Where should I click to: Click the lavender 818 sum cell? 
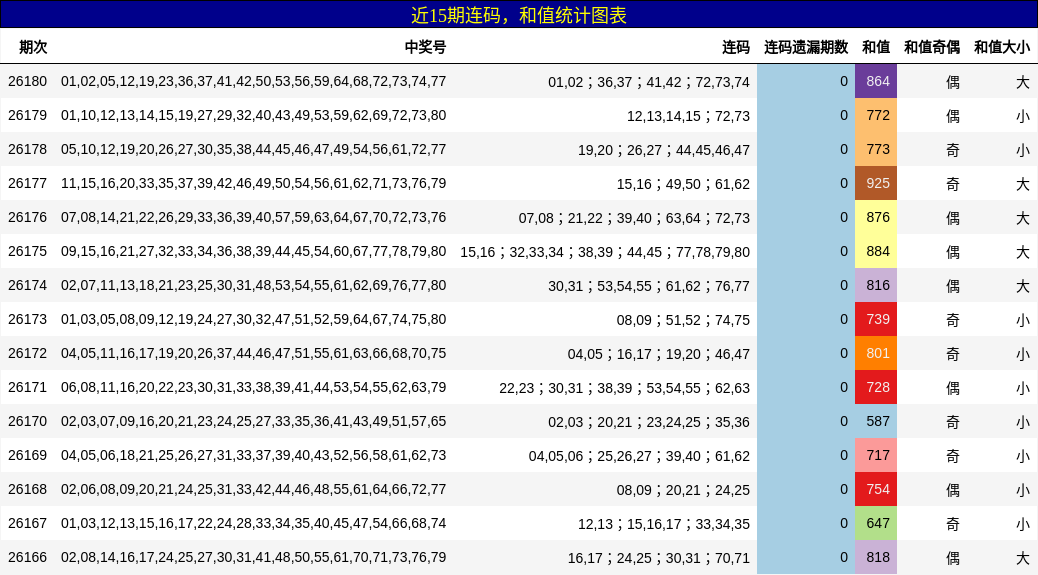tap(876, 557)
